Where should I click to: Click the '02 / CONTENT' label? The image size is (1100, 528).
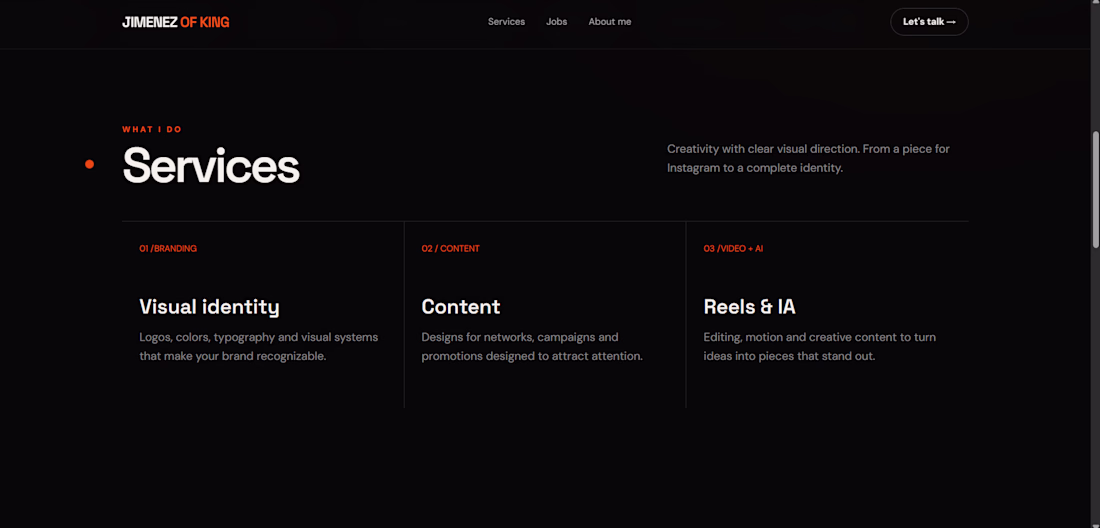pyautogui.click(x=450, y=248)
